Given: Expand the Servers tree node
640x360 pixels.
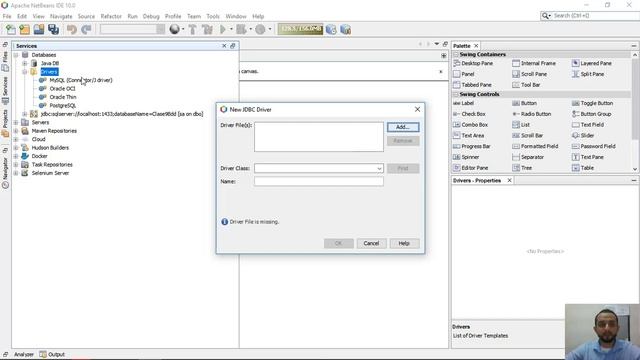Looking at the screenshot, I should tap(16, 122).
